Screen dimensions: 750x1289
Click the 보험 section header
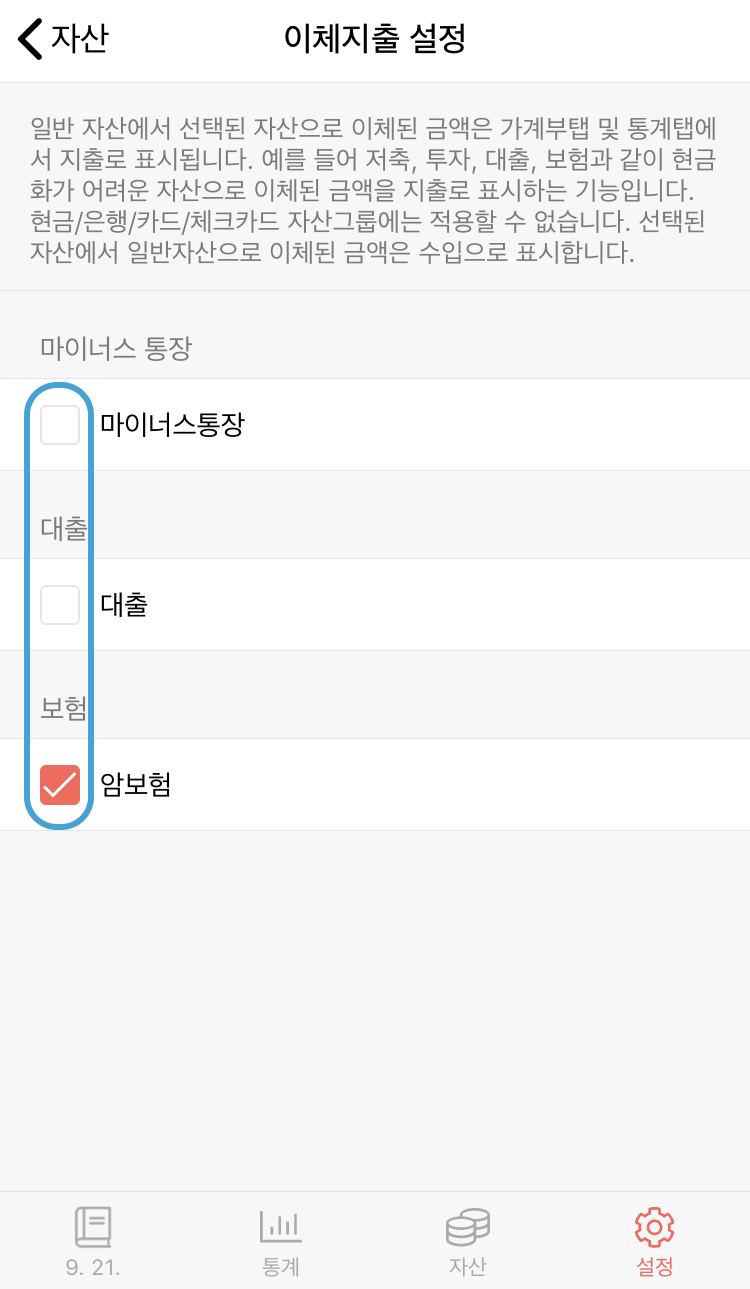pyautogui.click(x=63, y=708)
